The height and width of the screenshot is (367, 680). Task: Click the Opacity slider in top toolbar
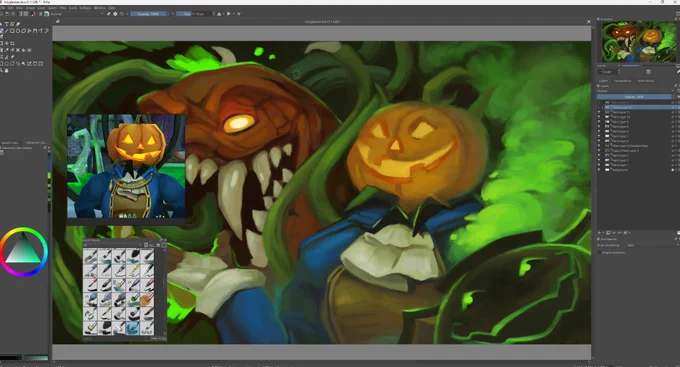(148, 14)
